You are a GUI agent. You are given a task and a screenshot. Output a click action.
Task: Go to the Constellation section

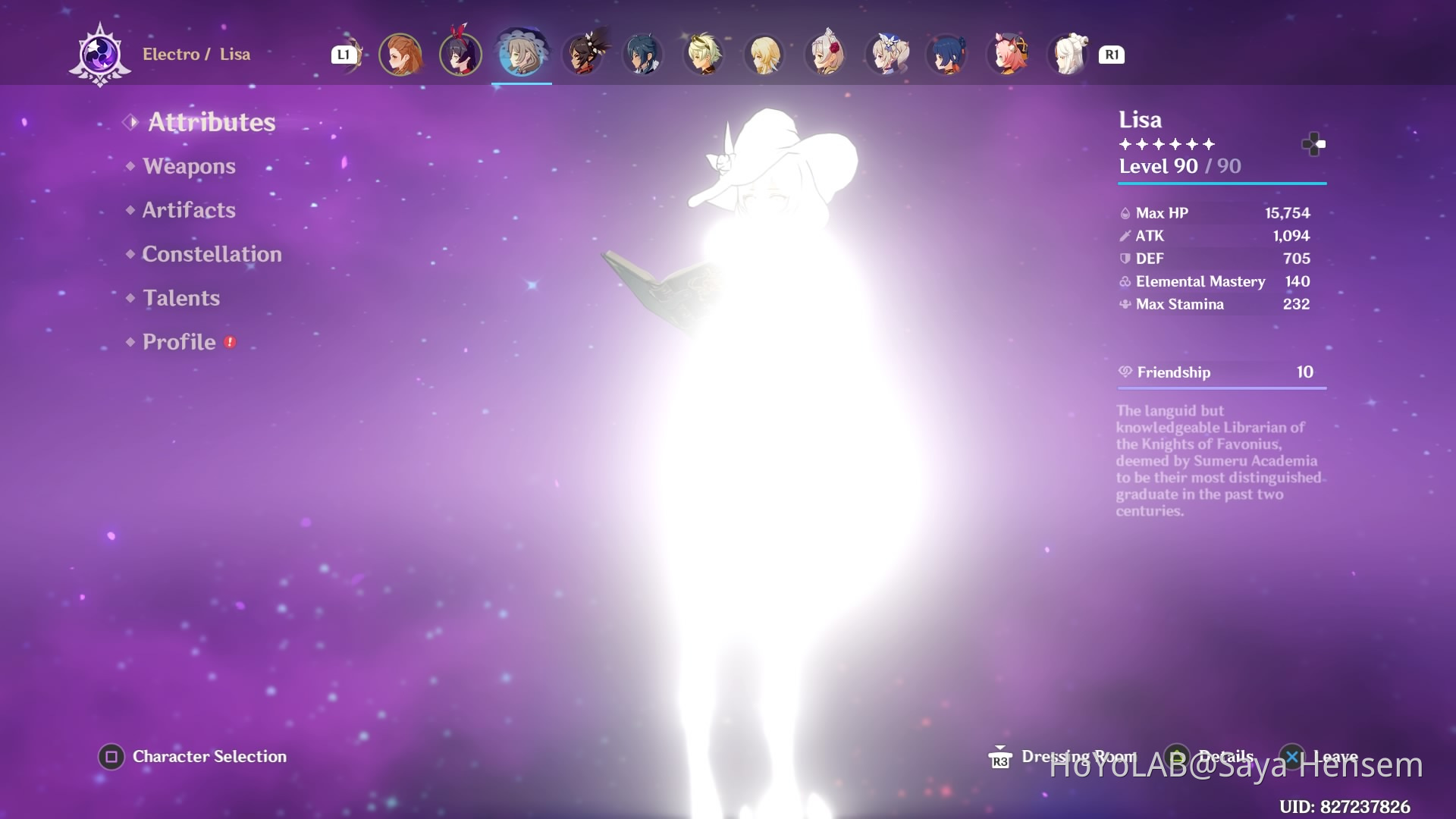pyautogui.click(x=212, y=254)
